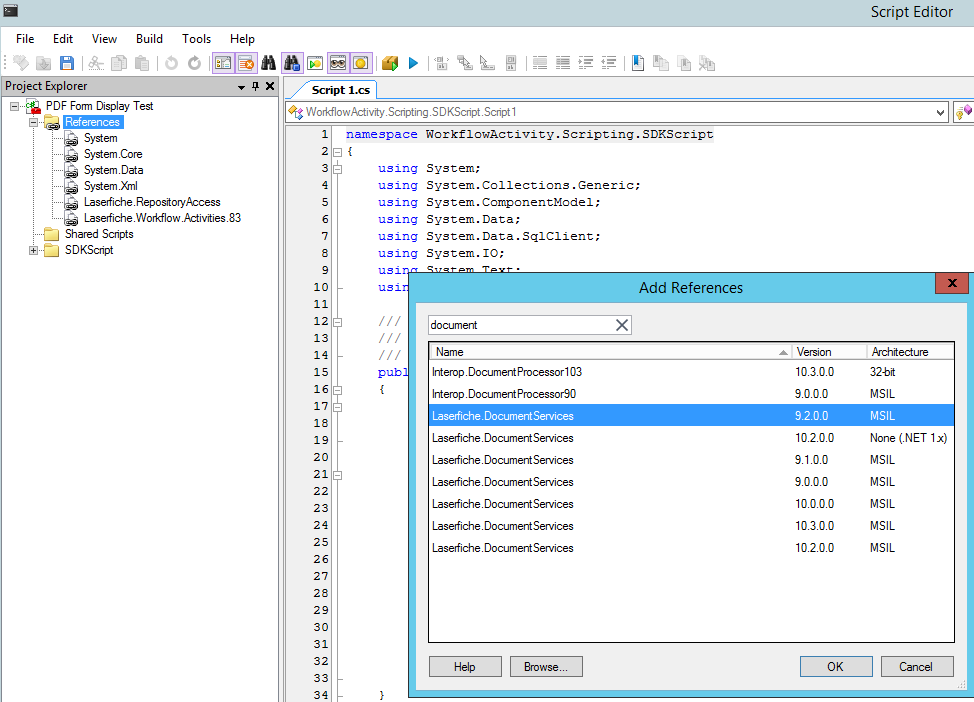This screenshot has width=974, height=702.
Task: Click the lines-block icon next to increase indent
Action: pyautogui.click(x=563, y=63)
